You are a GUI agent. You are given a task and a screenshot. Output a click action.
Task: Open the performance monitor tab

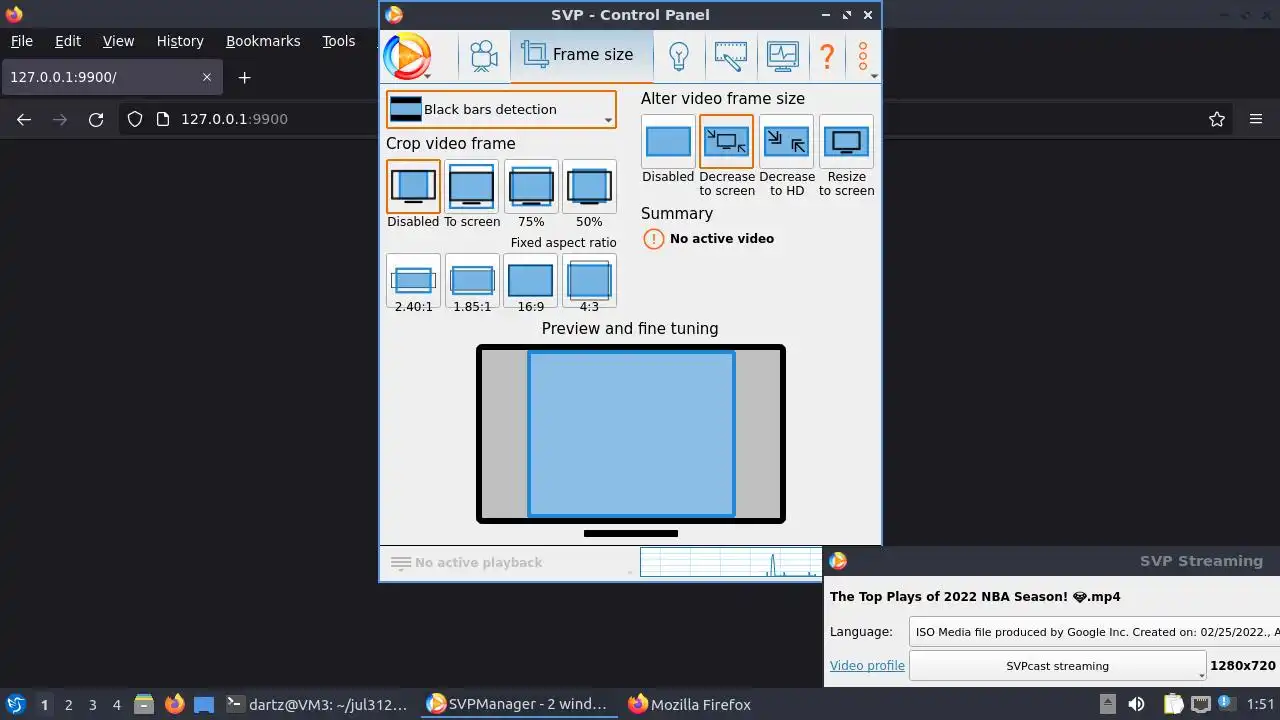pos(782,55)
